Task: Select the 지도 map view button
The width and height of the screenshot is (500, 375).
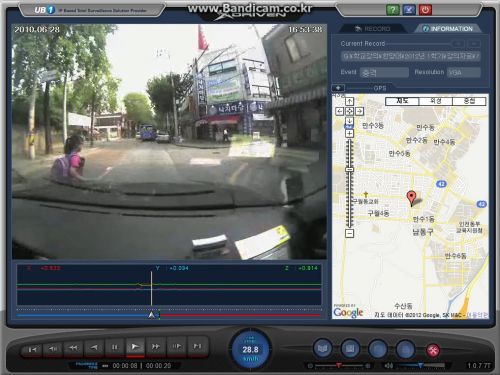Action: pyautogui.click(x=402, y=101)
